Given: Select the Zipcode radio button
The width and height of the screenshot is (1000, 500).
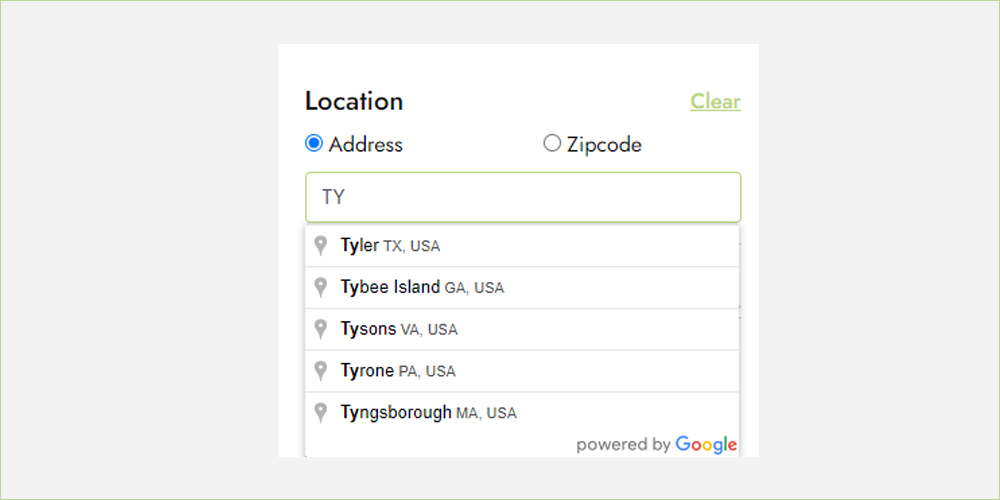Looking at the screenshot, I should pyautogui.click(x=552, y=143).
